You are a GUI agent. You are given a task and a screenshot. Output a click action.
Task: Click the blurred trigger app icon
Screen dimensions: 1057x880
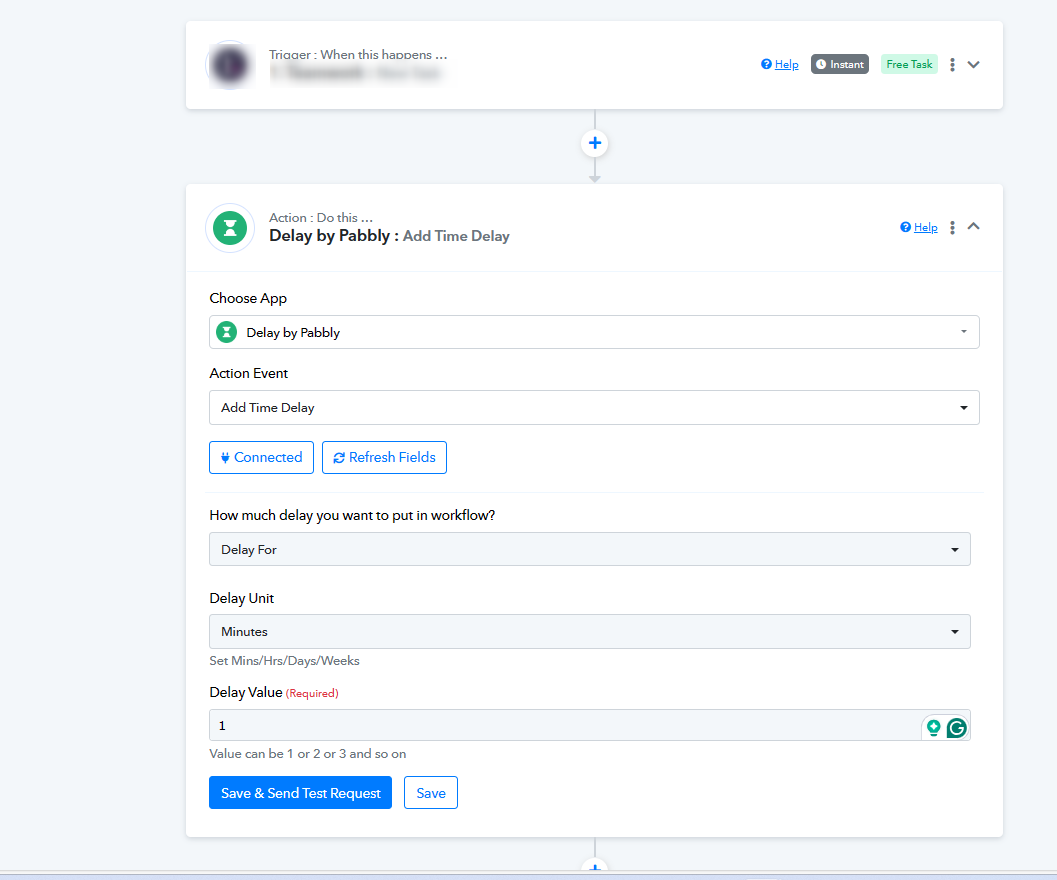tap(230, 65)
